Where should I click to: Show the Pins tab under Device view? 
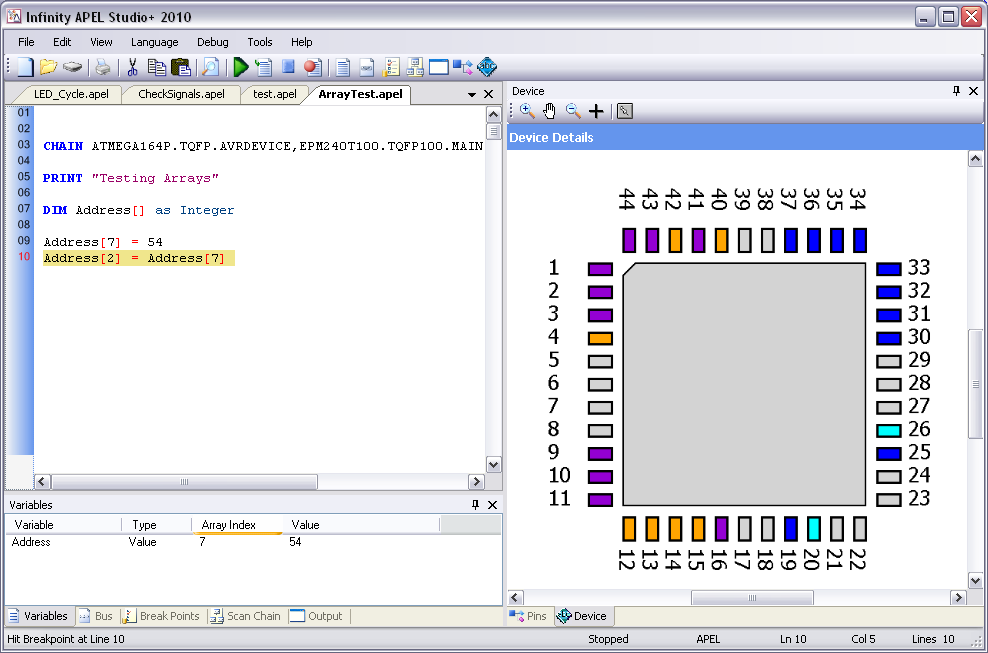pyautogui.click(x=529, y=616)
